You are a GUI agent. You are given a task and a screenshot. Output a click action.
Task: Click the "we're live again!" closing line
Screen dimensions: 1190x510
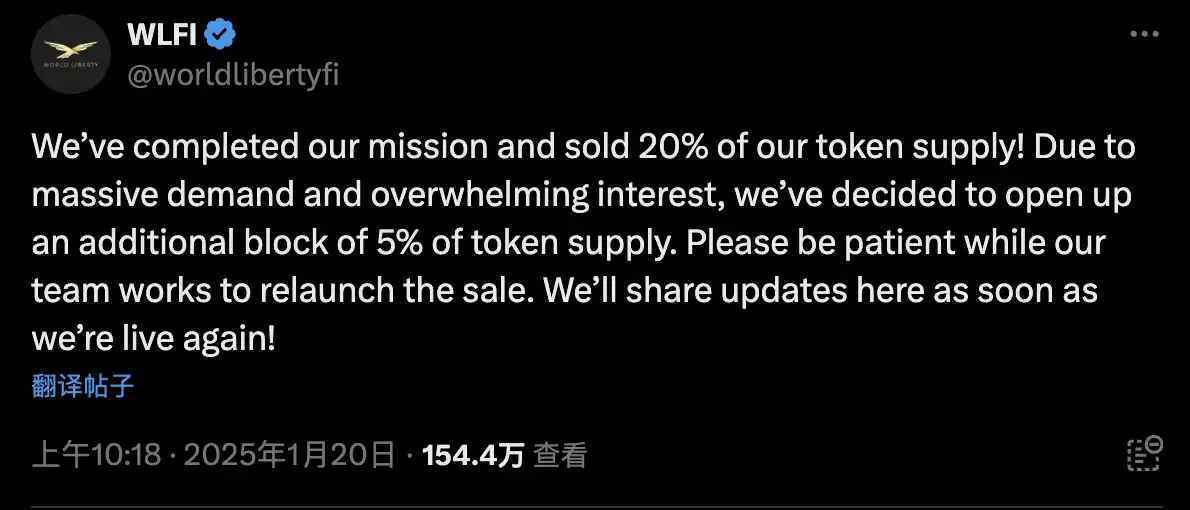pos(153,339)
